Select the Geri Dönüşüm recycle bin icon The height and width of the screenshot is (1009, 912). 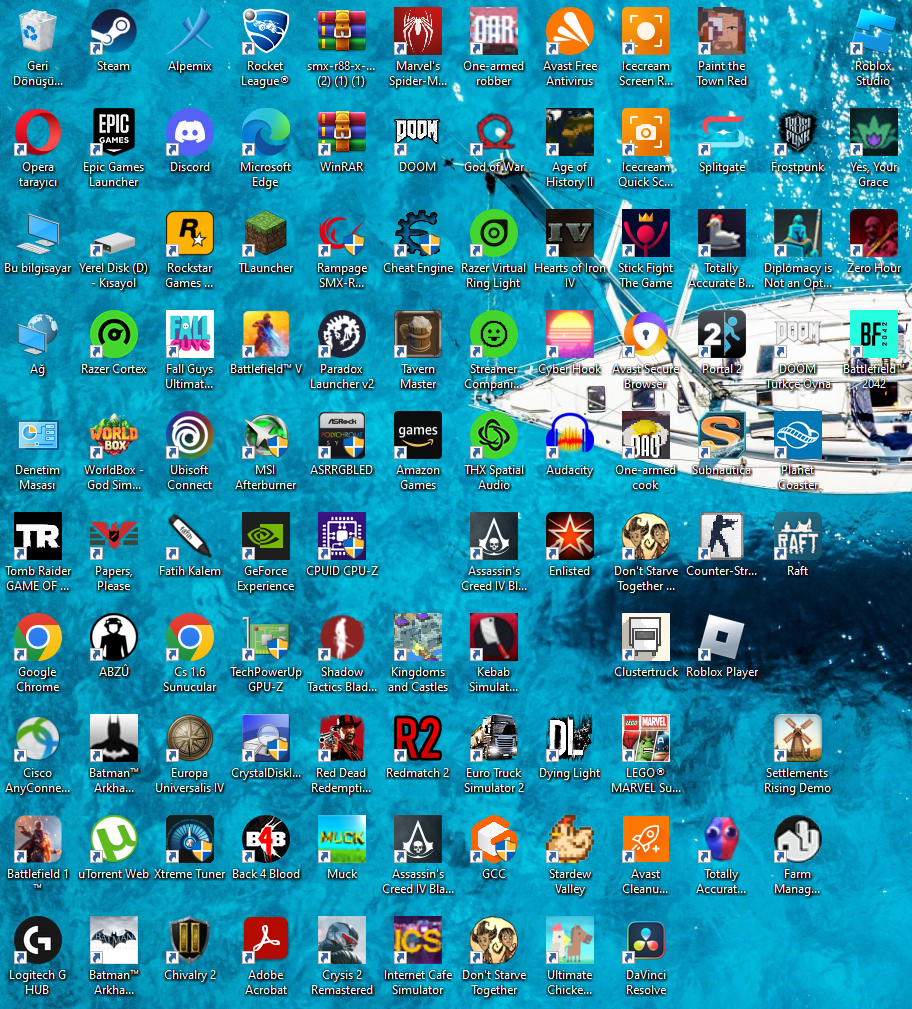point(37,32)
